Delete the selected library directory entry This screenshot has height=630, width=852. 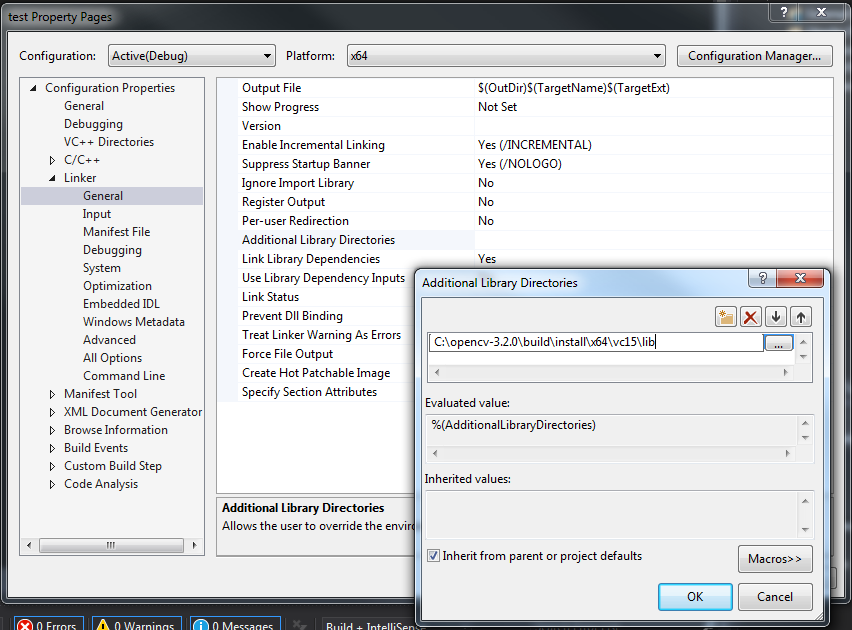pyautogui.click(x=752, y=316)
